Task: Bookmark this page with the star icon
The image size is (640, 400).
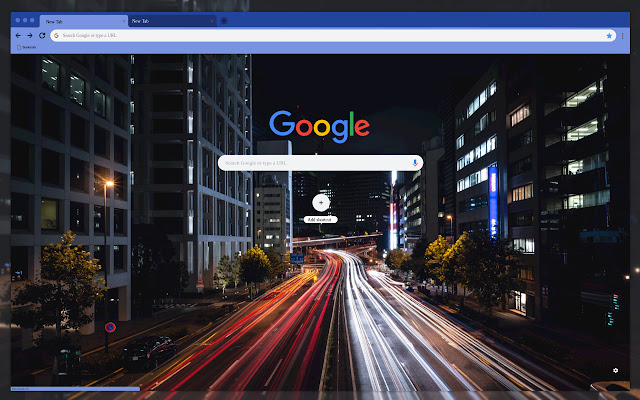Action: pos(609,36)
